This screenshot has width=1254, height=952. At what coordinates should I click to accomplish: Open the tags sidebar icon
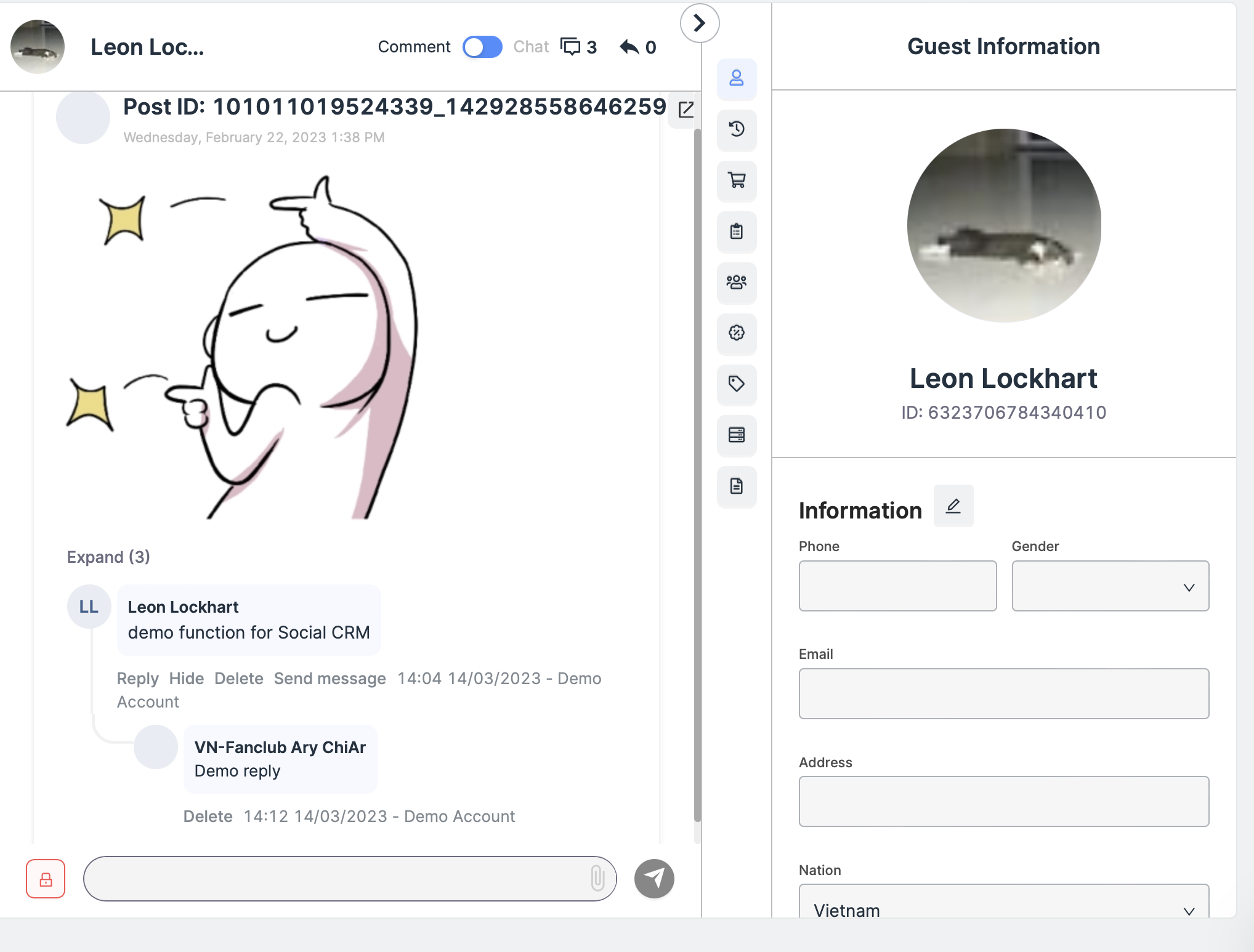pyautogui.click(x=736, y=384)
